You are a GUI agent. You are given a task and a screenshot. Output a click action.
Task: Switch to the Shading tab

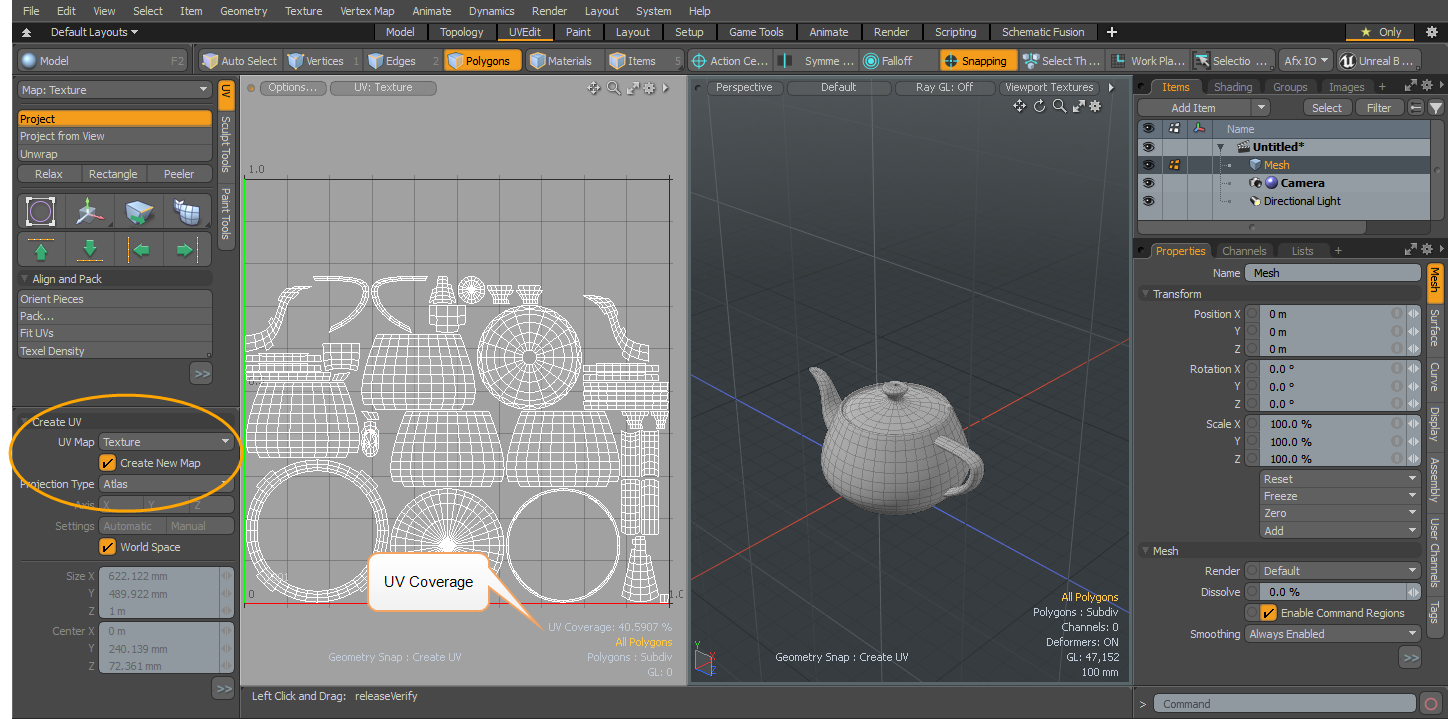1232,87
